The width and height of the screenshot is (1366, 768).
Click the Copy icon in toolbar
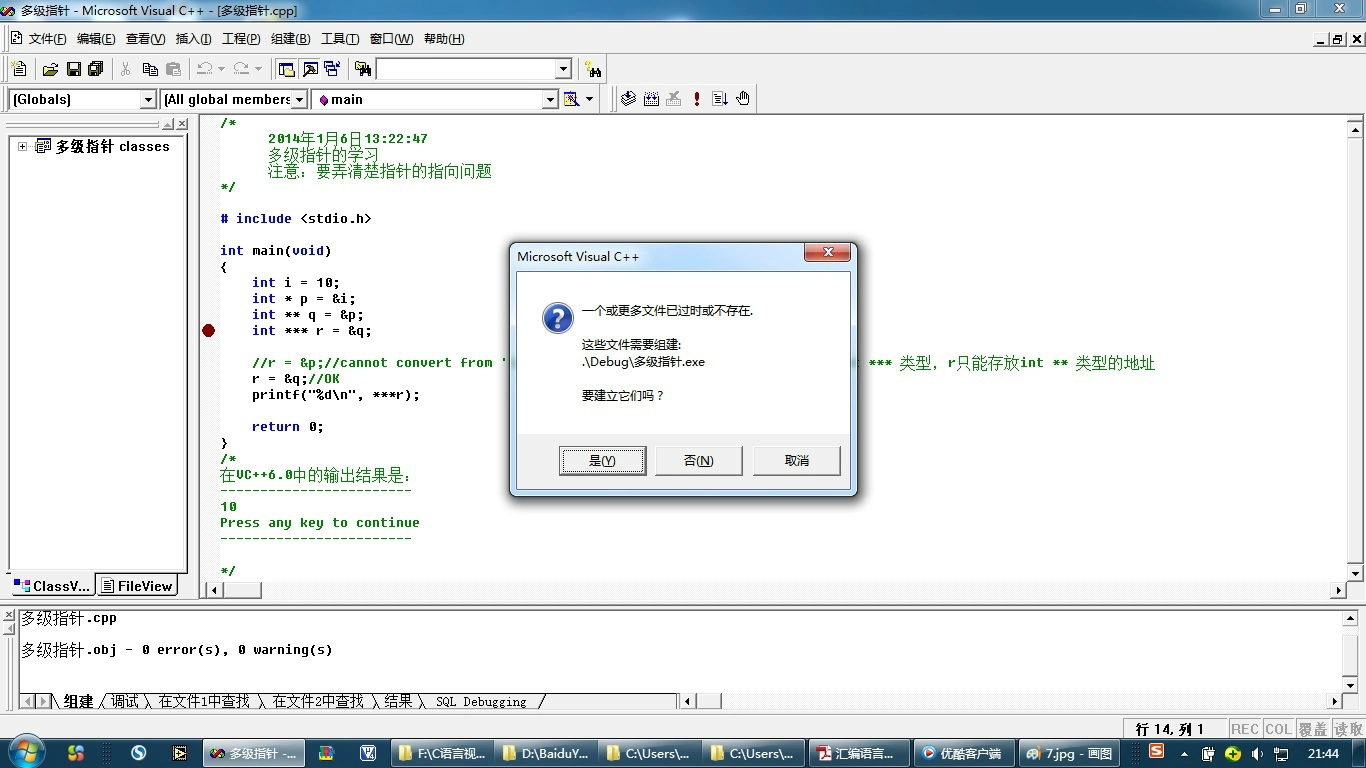coord(150,69)
